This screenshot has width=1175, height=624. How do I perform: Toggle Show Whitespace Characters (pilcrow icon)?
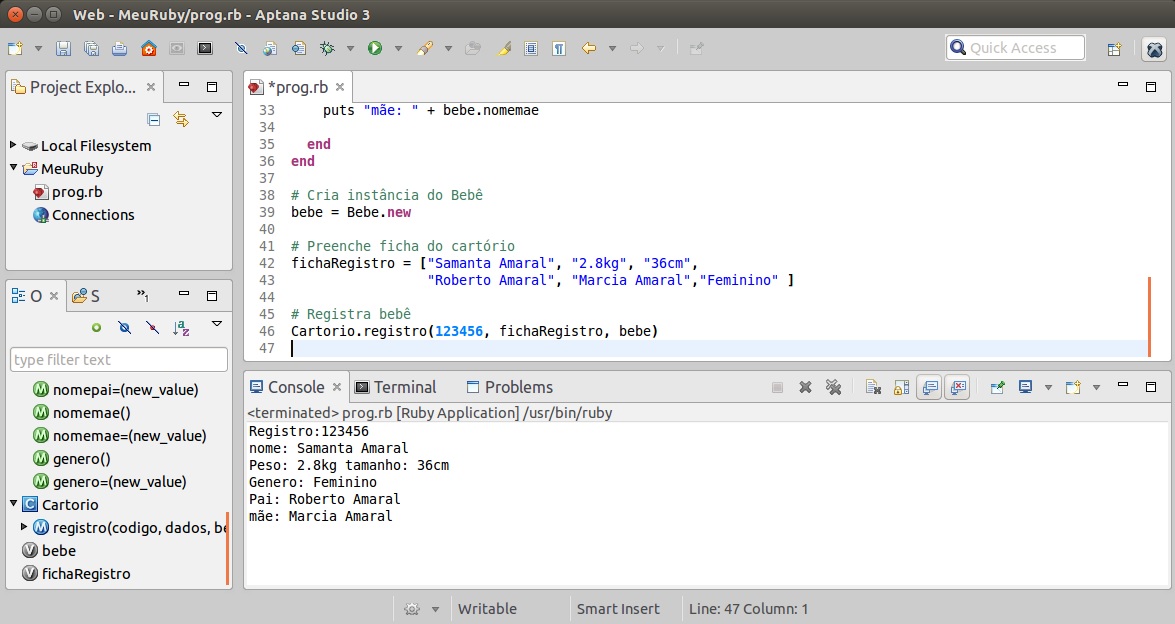[x=559, y=48]
